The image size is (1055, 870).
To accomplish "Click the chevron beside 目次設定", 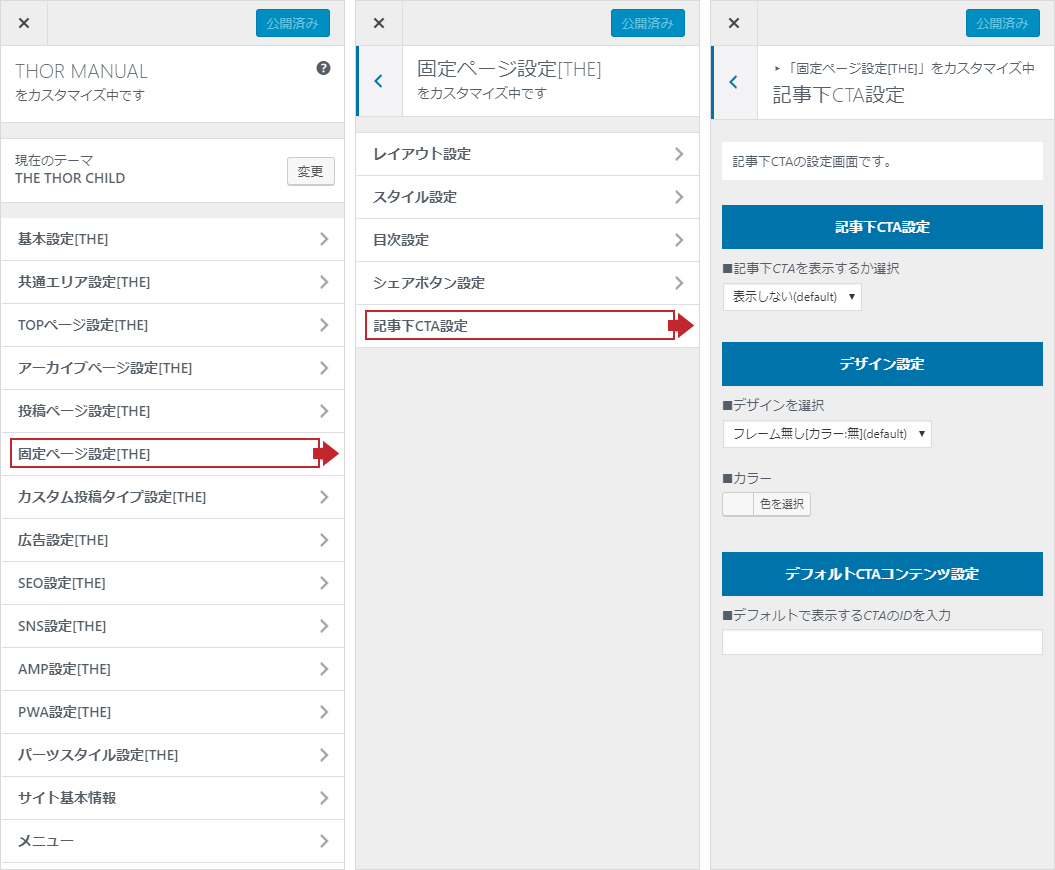I will pyautogui.click(x=679, y=240).
